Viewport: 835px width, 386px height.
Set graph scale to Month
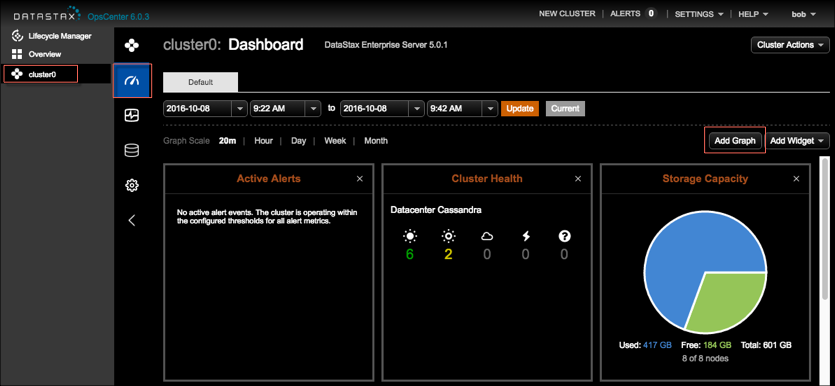coord(376,141)
